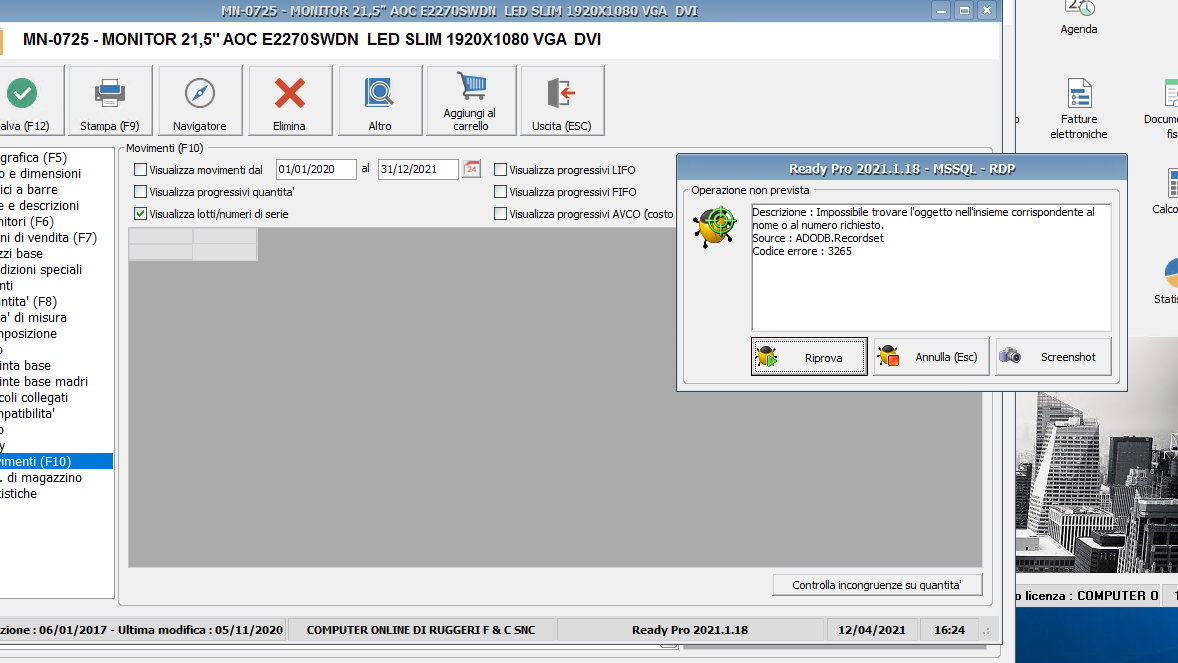Select 'di magazzino' list entry
Screen dimensions: 1178x663
(x=56, y=477)
